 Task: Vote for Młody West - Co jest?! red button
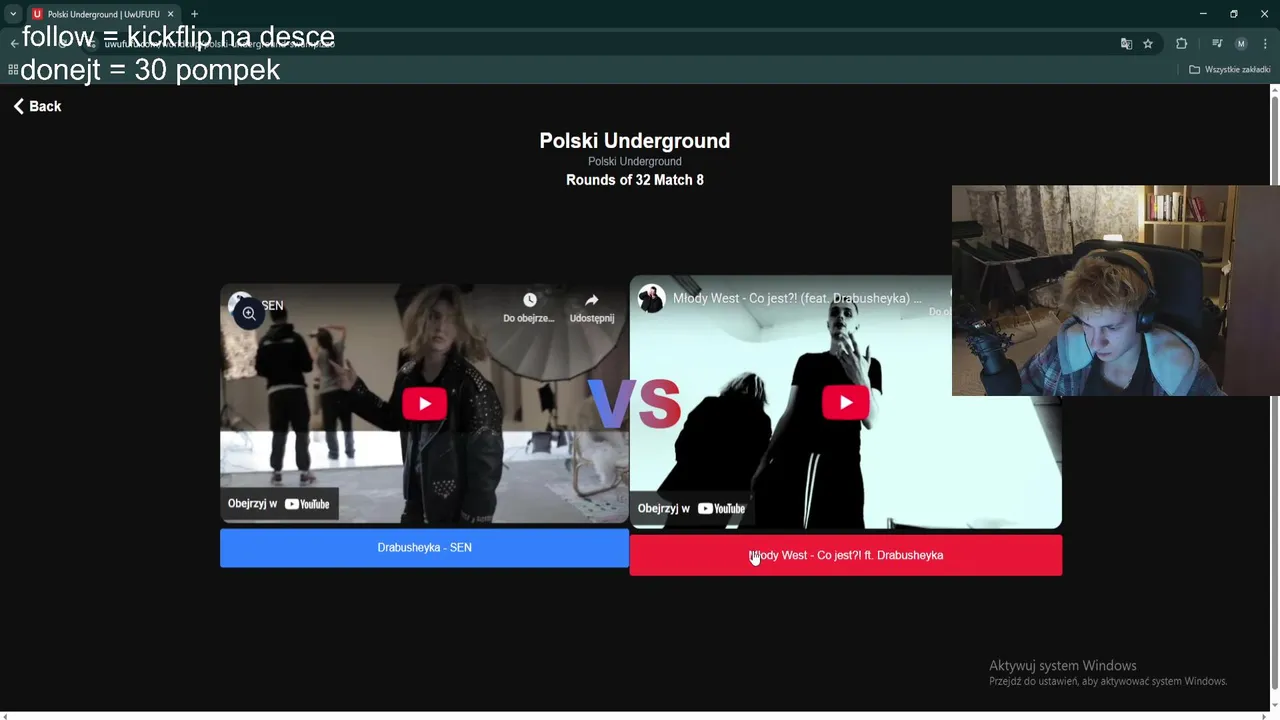click(845, 555)
